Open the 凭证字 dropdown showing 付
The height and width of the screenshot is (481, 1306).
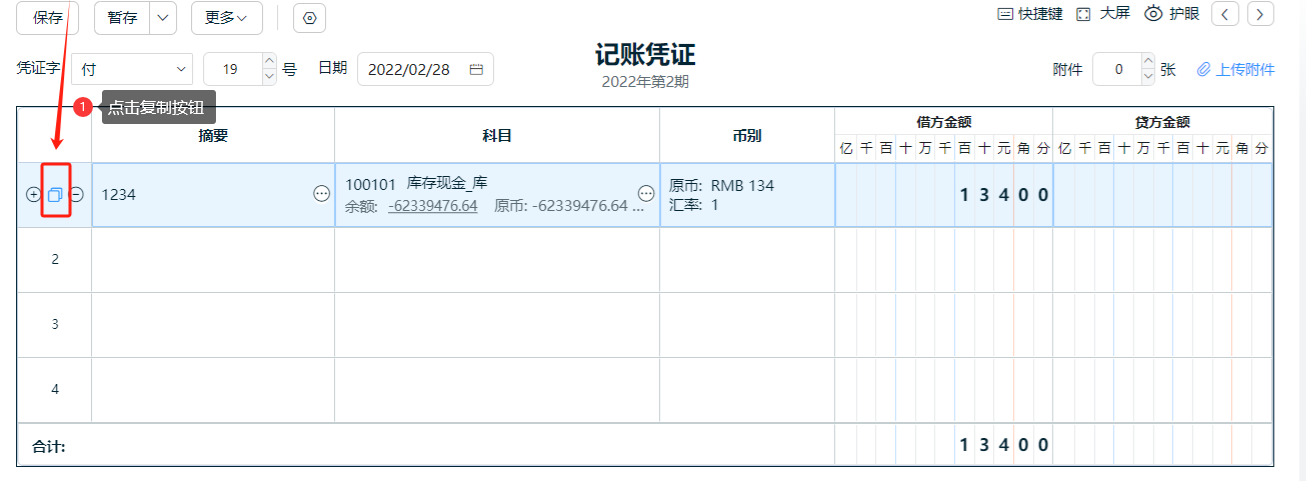[x=132, y=70]
